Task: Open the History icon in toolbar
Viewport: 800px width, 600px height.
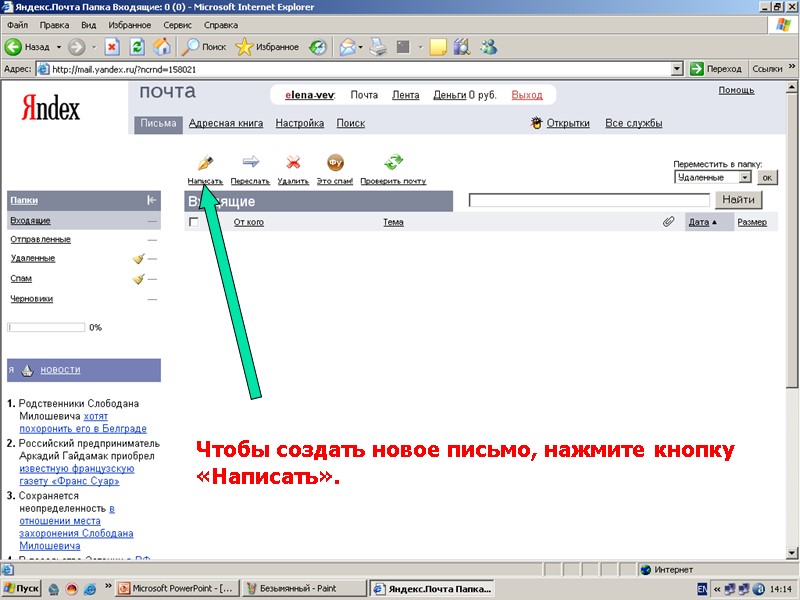Action: coord(318,47)
